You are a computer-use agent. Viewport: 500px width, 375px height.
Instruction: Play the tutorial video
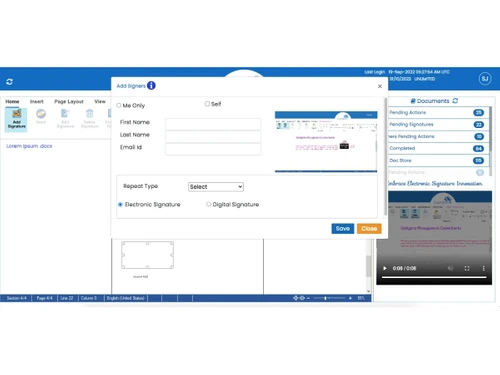click(x=385, y=268)
